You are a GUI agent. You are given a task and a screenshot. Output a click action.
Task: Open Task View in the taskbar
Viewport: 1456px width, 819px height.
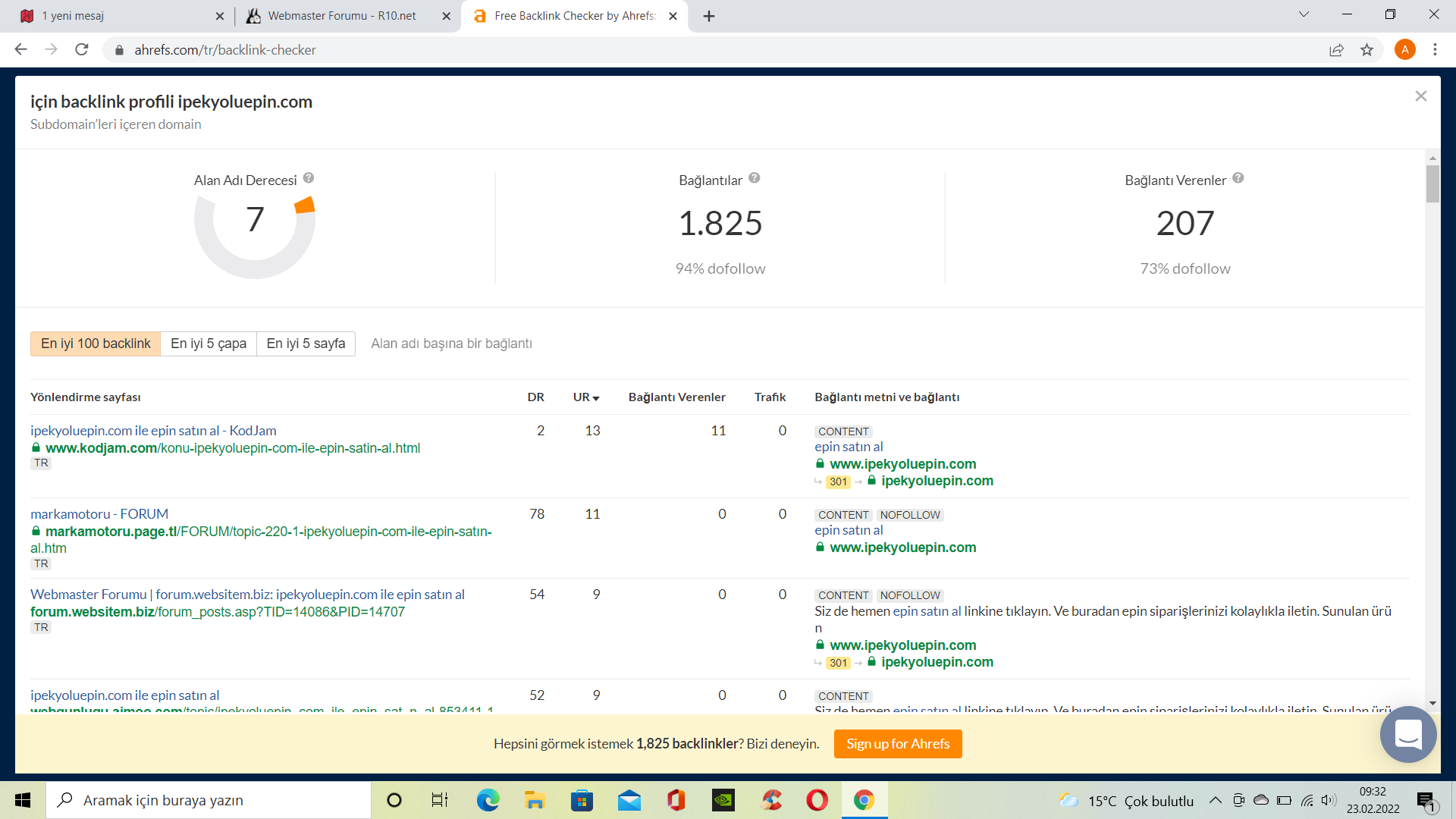[440, 800]
